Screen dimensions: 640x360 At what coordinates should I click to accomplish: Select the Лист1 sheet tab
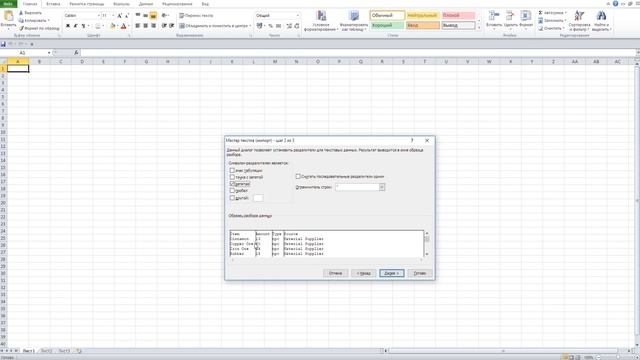(28, 351)
